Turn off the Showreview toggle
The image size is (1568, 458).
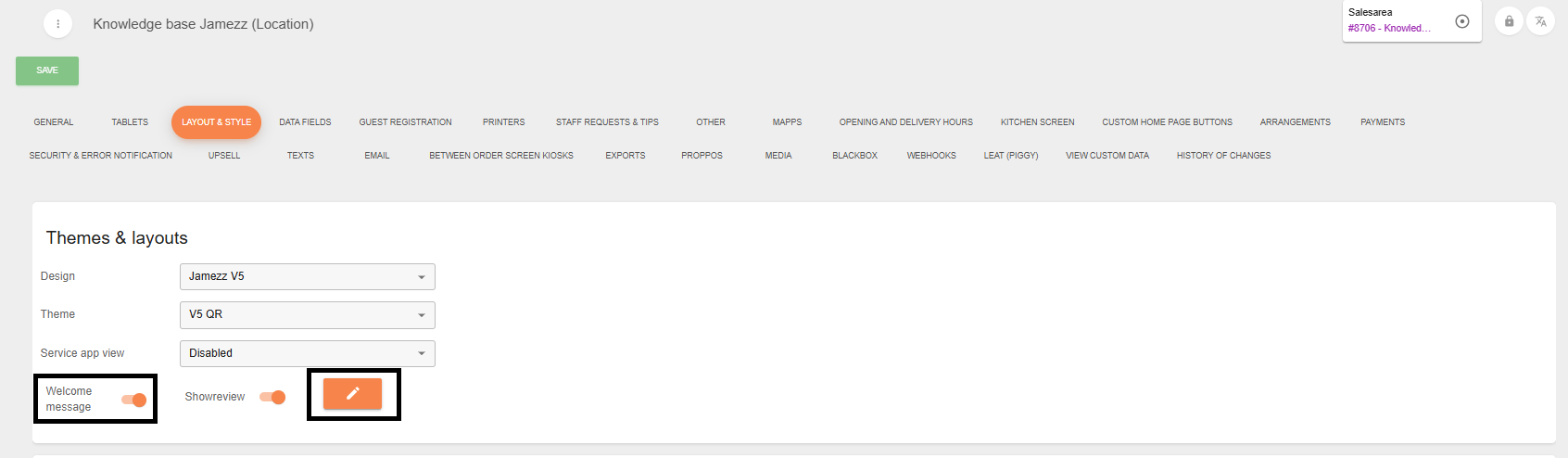(272, 397)
